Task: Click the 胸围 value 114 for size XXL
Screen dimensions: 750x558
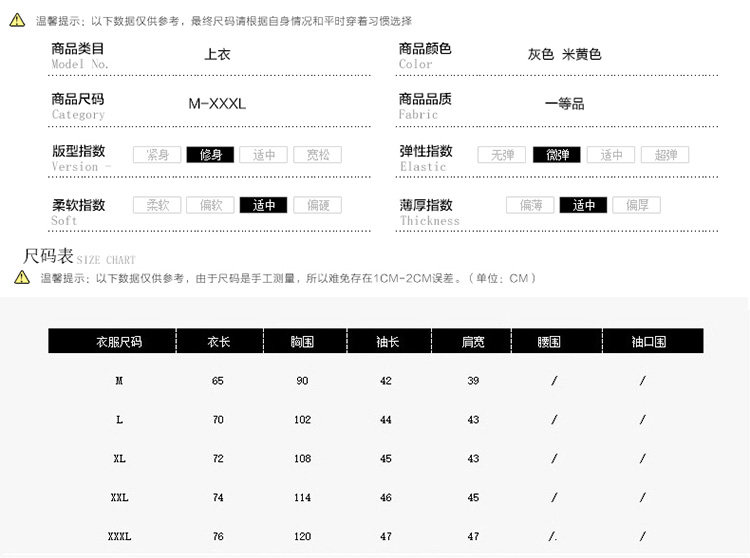Action: (x=303, y=498)
